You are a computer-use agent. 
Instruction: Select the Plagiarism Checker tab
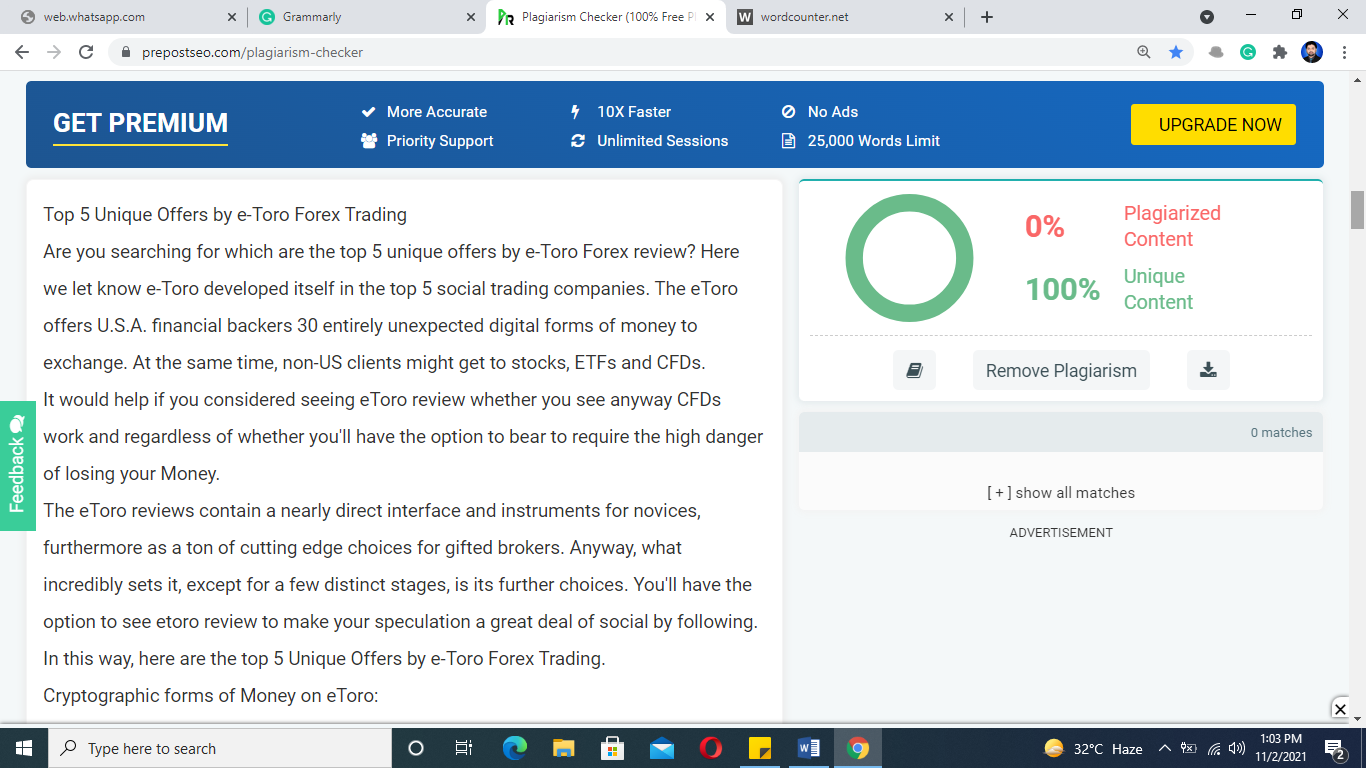click(606, 17)
